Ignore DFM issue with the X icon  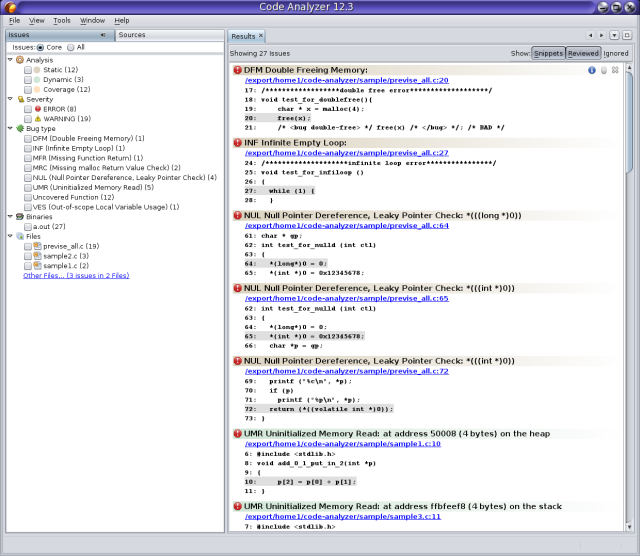[x=615, y=70]
